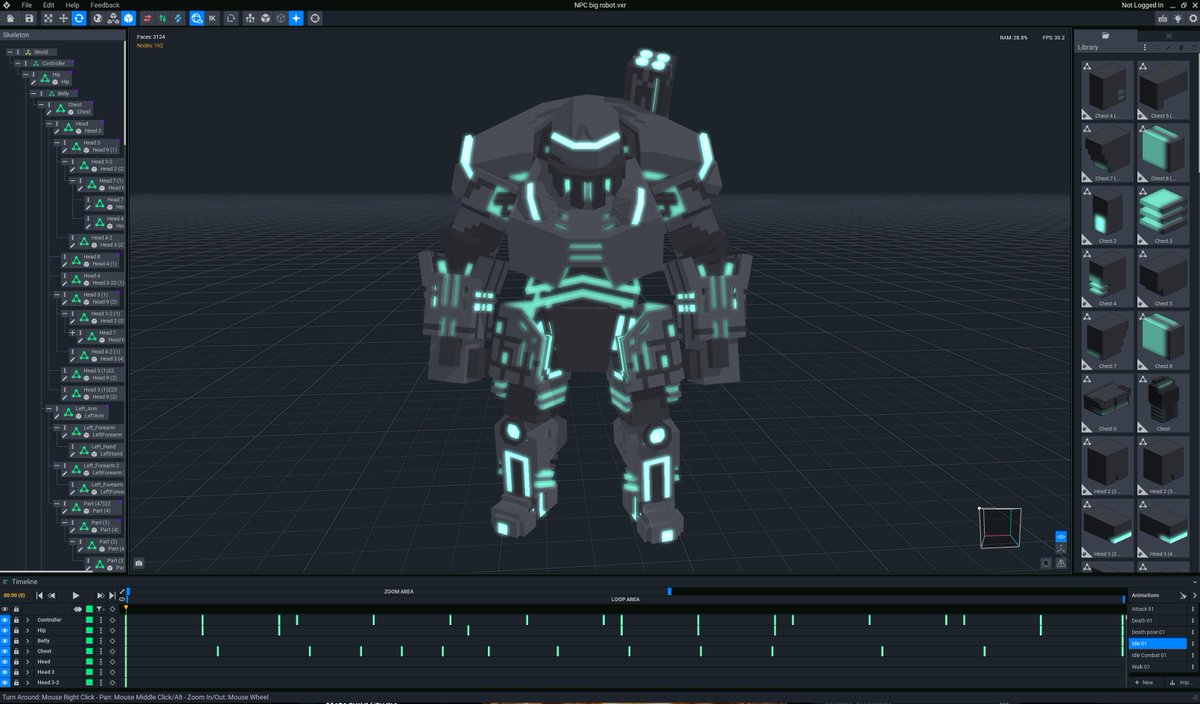Select the Attack 01 animation
This screenshot has width=1200, height=704.
[x=1157, y=608]
